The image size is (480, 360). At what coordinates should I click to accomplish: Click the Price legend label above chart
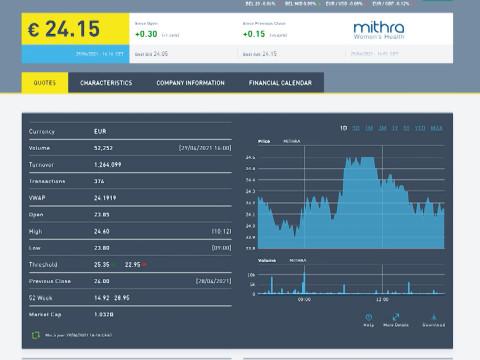(264, 141)
